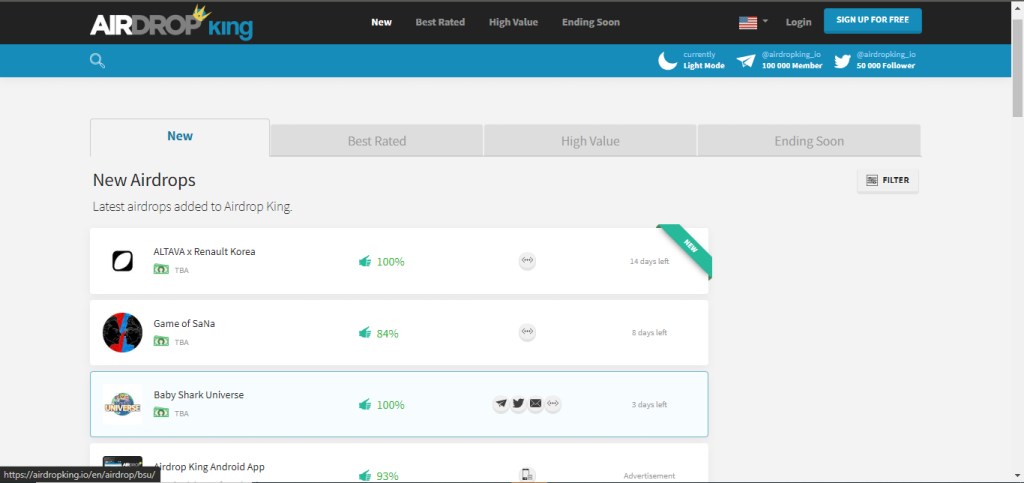Open ALTAVA x Renault Korea airdrop title
Screen dimensions: 1024x483
[204, 252]
